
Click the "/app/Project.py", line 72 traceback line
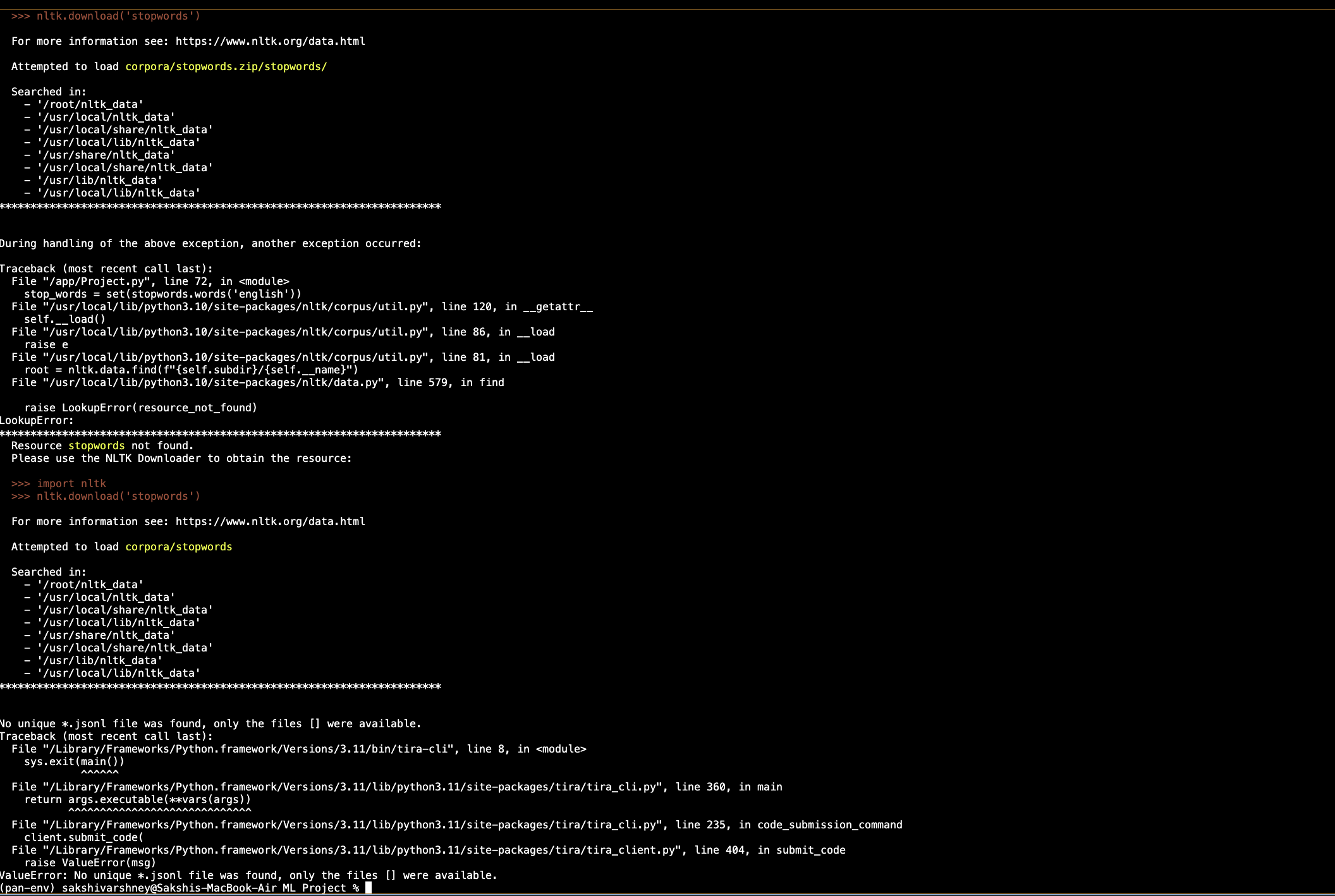150,281
